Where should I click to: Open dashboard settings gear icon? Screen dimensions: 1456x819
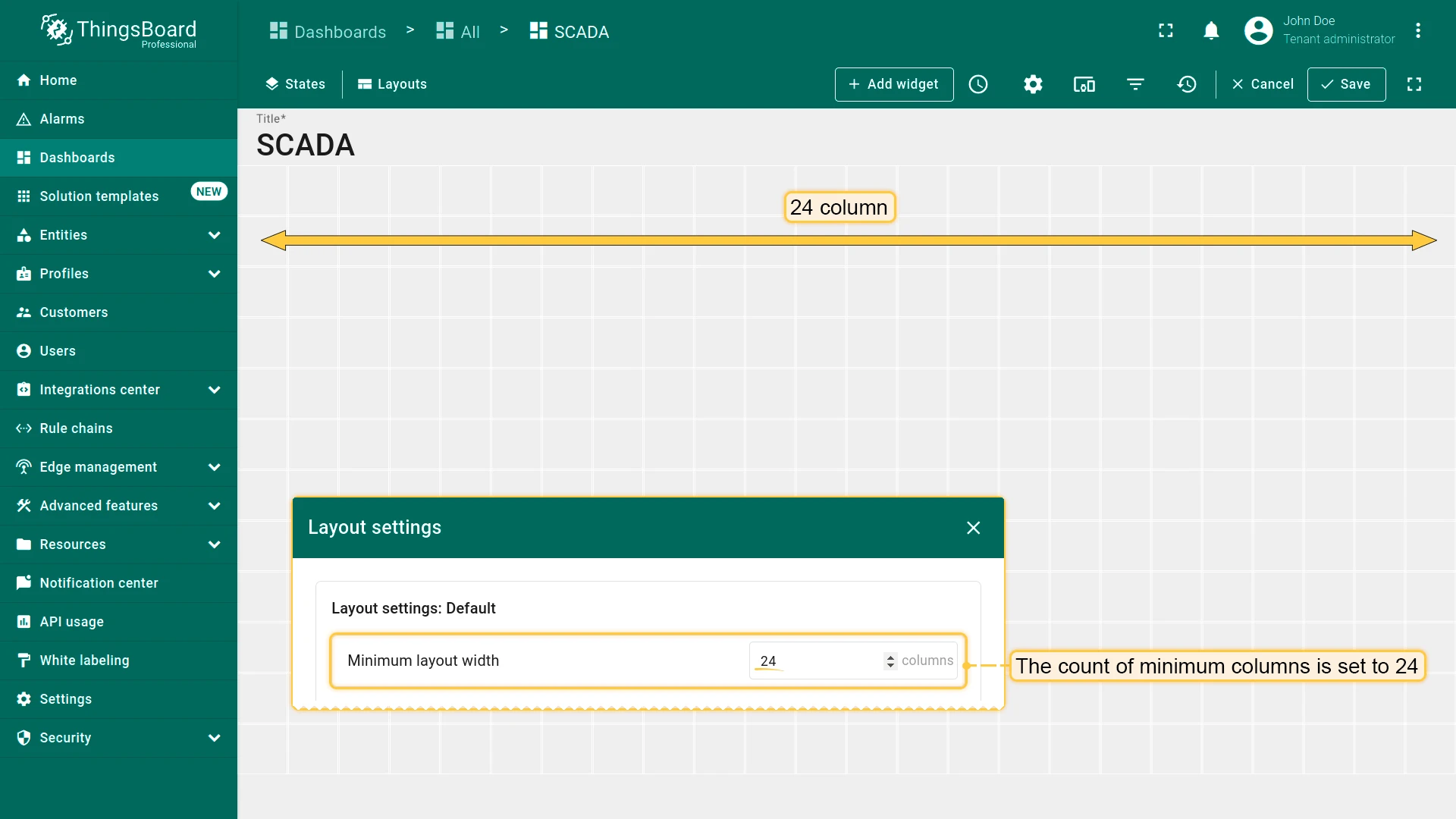(1033, 84)
